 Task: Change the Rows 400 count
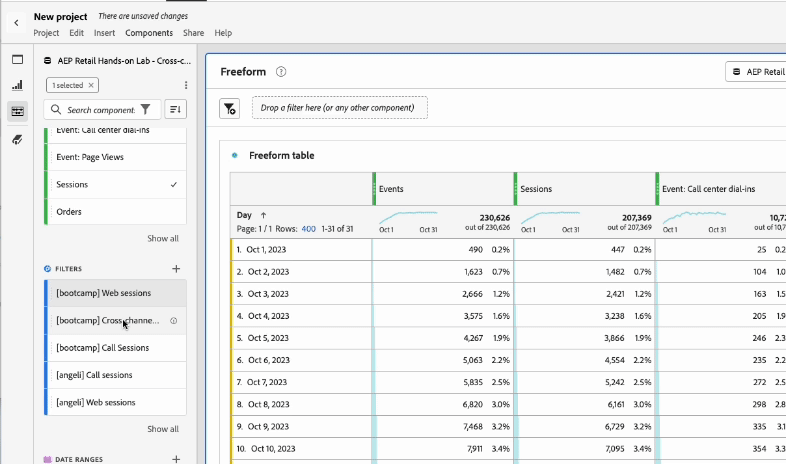pyautogui.click(x=308, y=229)
